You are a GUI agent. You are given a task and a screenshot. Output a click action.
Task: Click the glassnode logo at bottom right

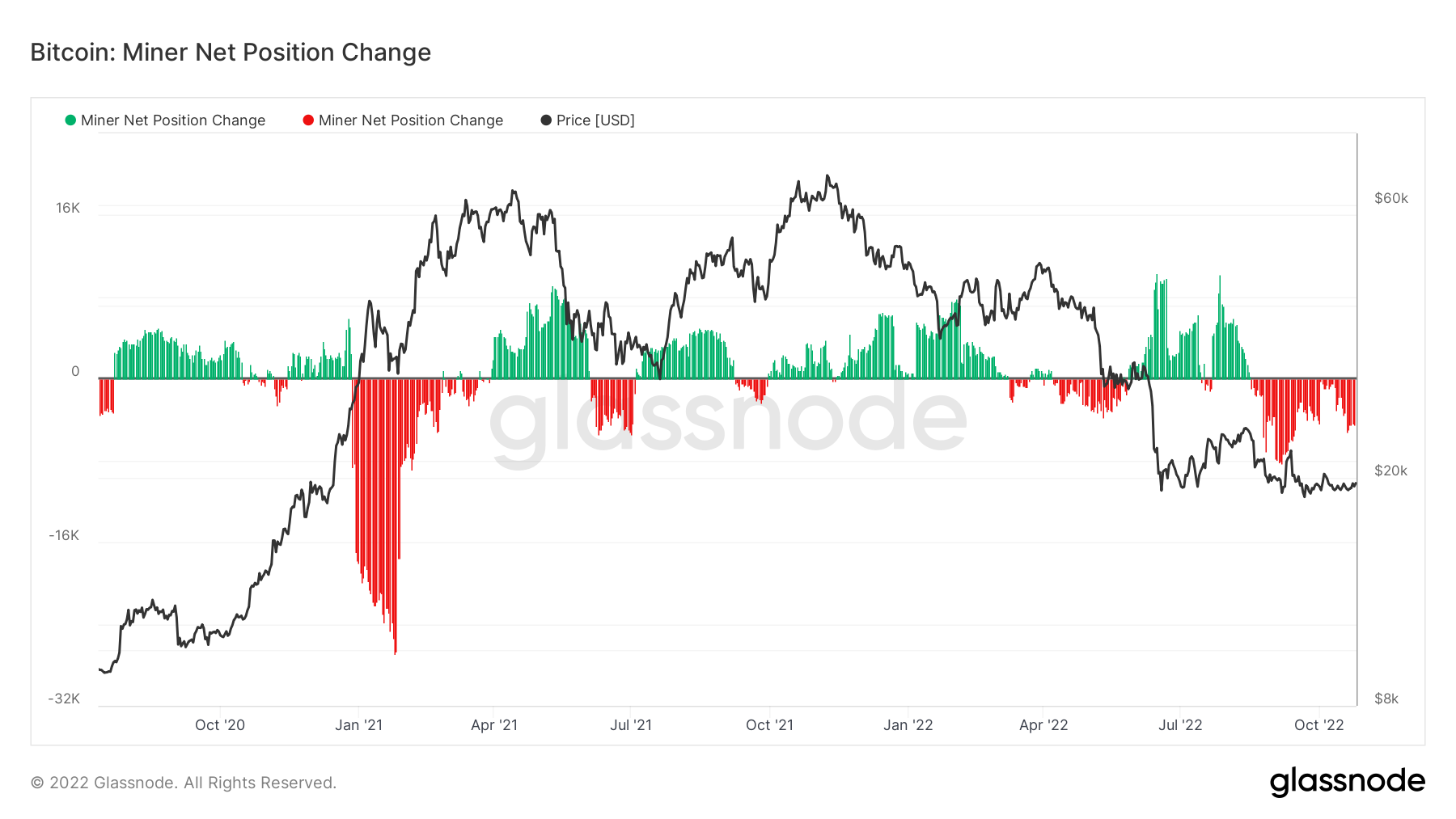pos(1347,782)
